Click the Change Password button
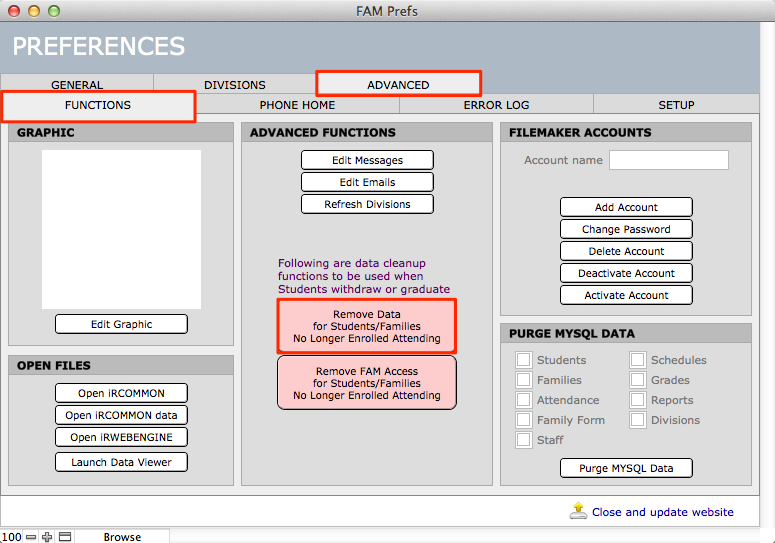775x543 pixels. tap(626, 229)
